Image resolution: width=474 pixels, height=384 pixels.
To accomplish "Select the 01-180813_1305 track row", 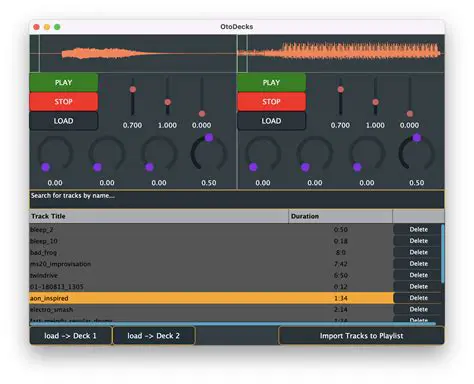I will 211,287.
